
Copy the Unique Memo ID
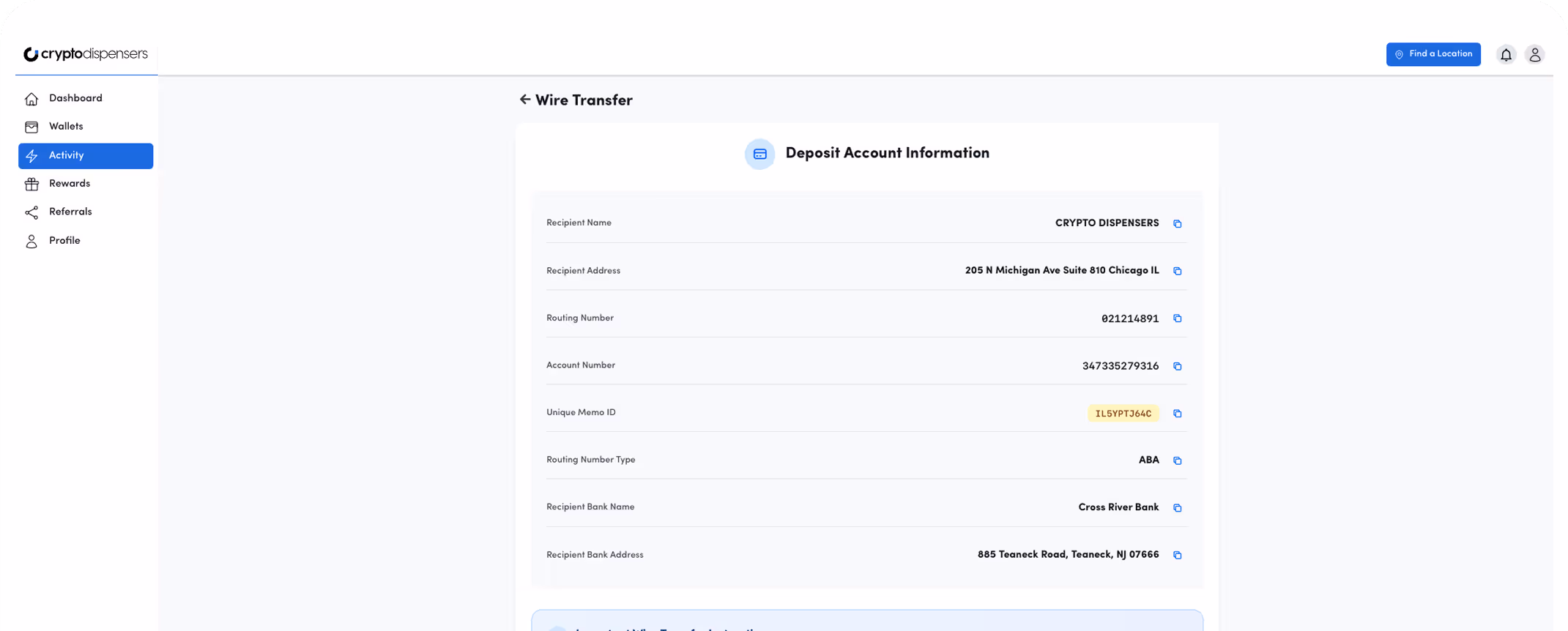click(1177, 414)
